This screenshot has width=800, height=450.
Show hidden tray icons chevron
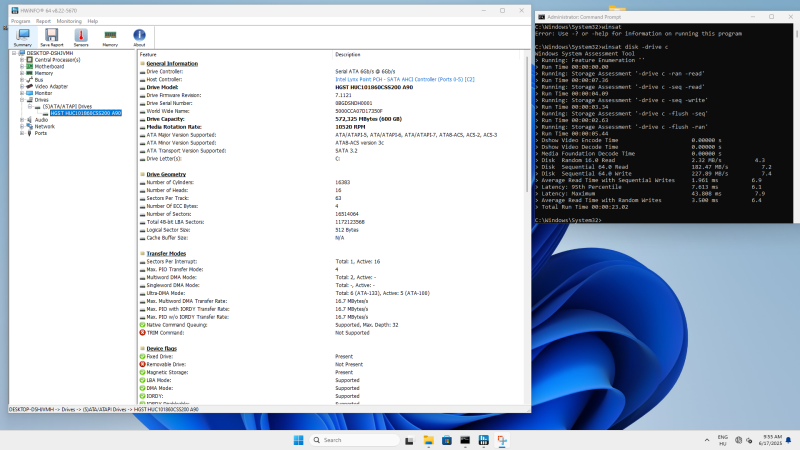point(707,440)
